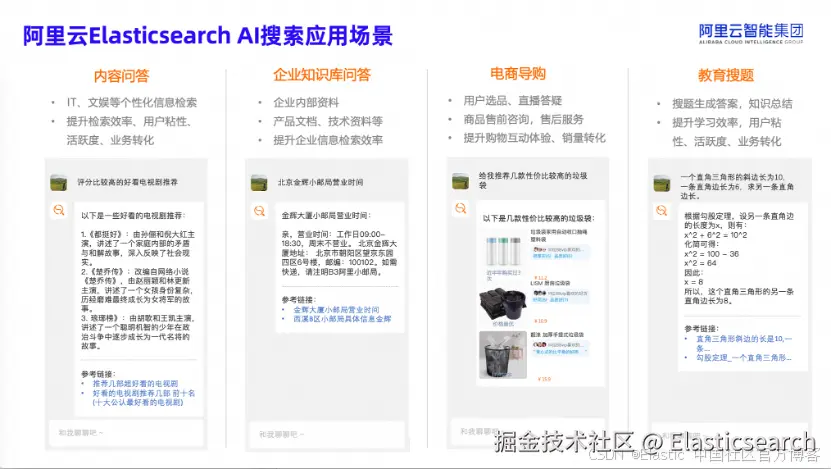Focus the 和我聊聊吧 input in 企业知识库问答 panel
Screen dimensions: 832x470
(327, 434)
